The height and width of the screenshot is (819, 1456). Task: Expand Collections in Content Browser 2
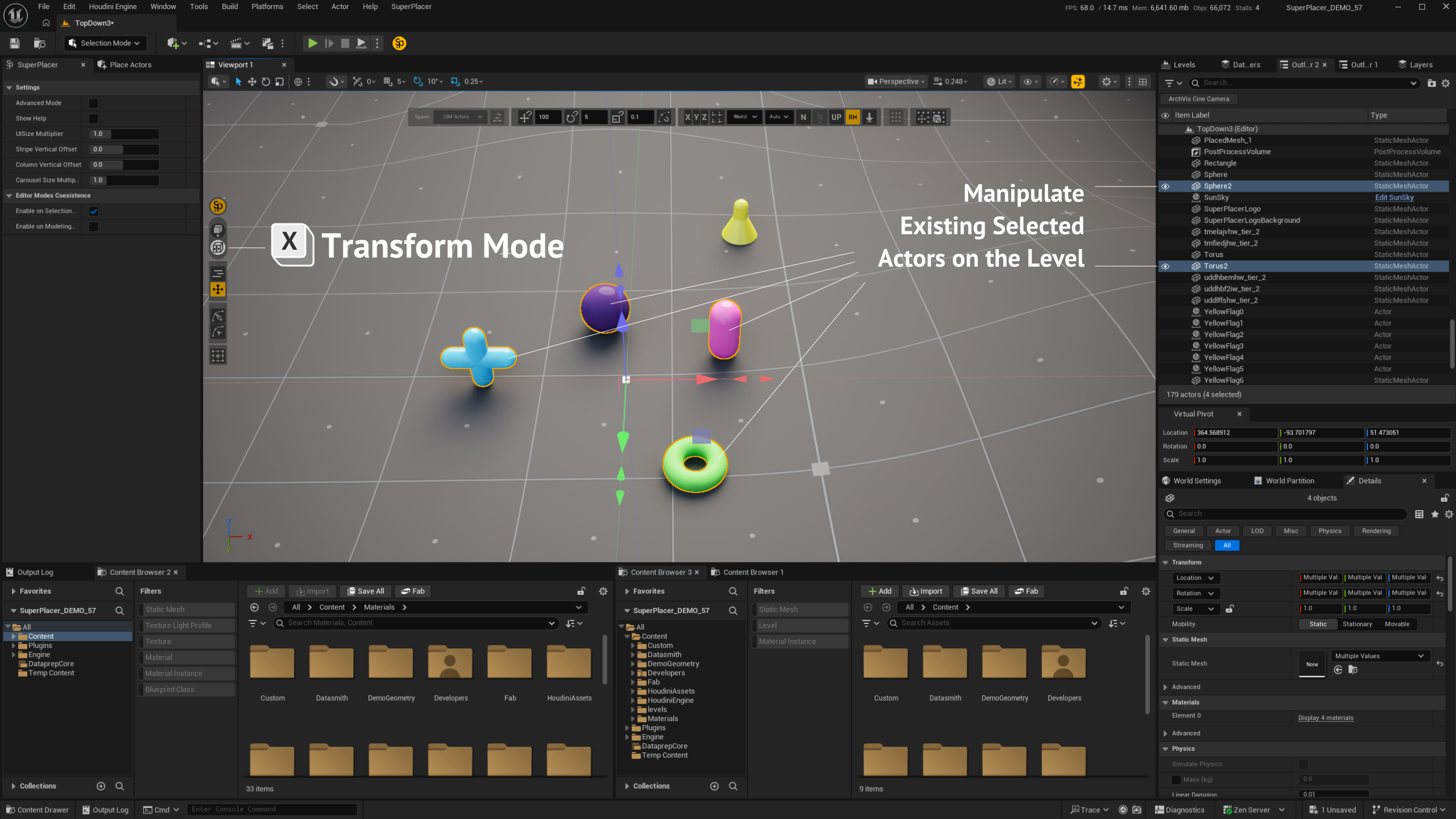click(x=13, y=786)
